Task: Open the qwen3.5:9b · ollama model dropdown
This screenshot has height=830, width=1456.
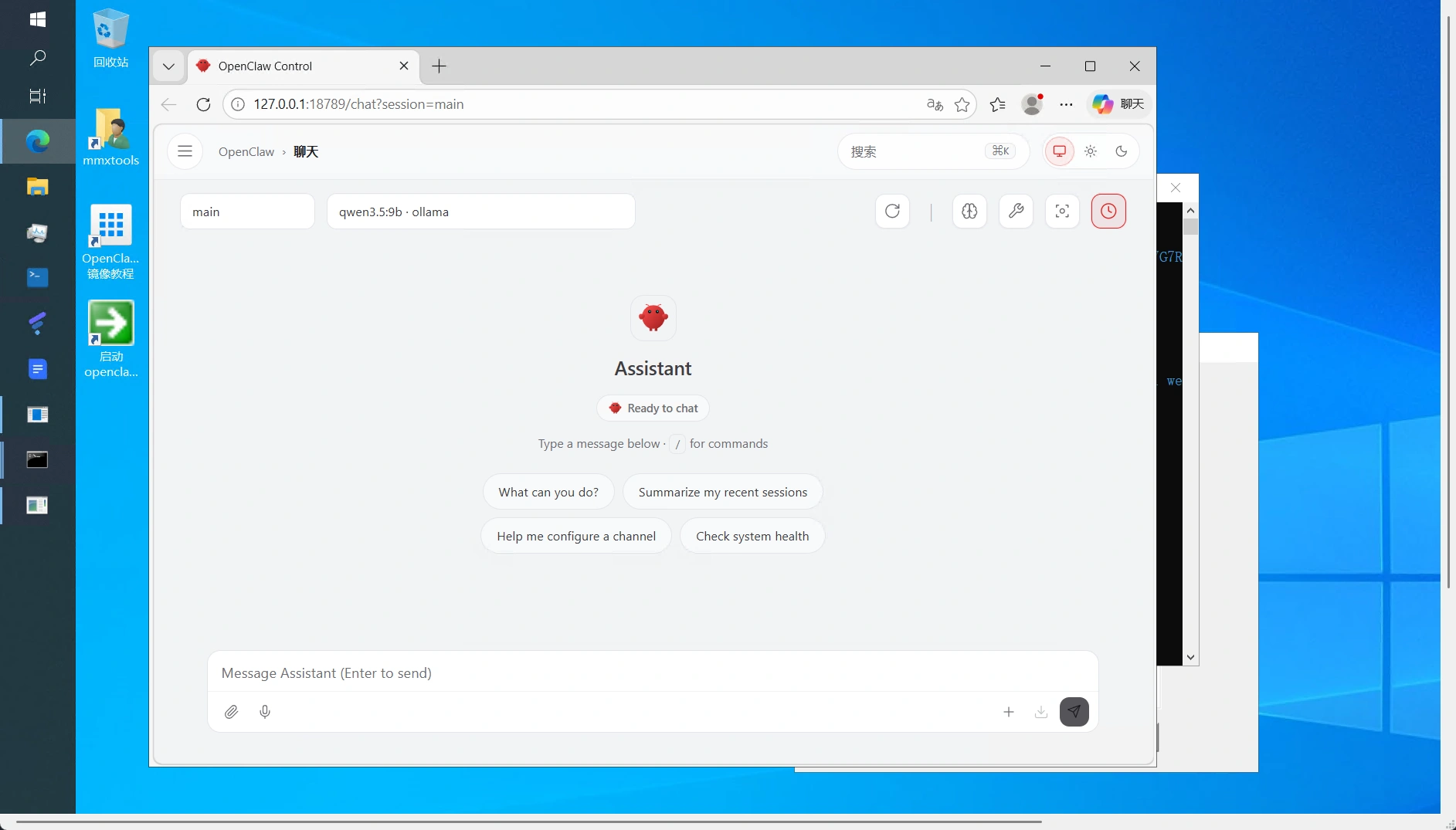Action: point(481,212)
